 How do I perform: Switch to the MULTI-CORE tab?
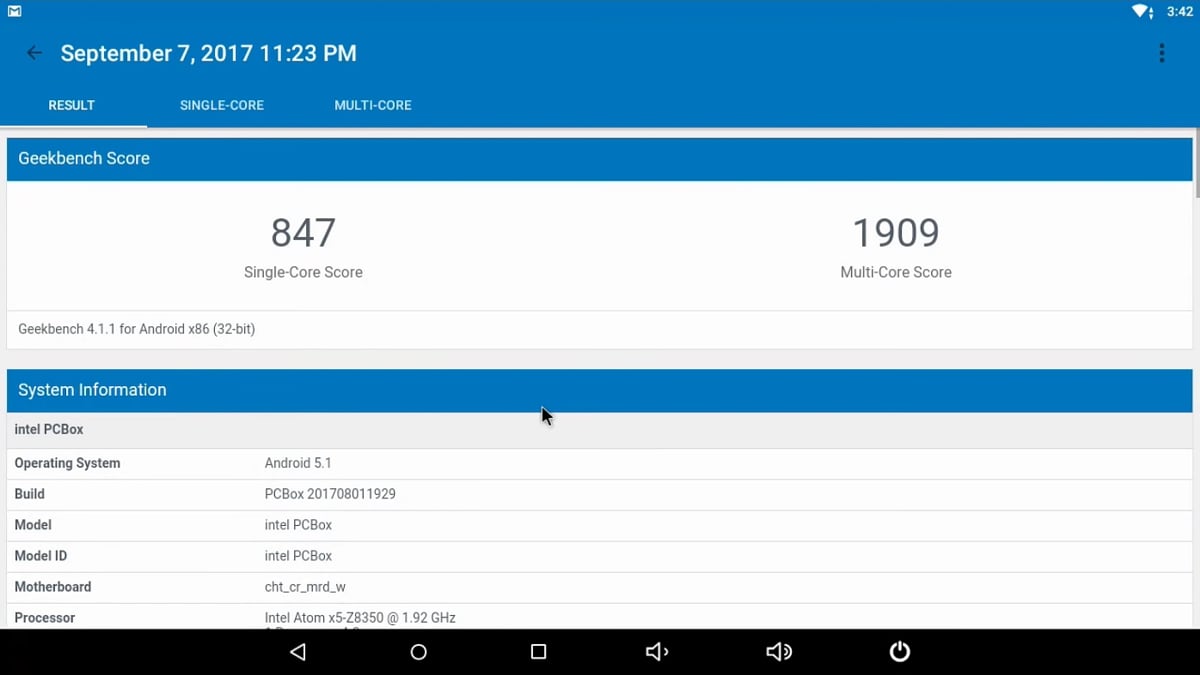373,105
